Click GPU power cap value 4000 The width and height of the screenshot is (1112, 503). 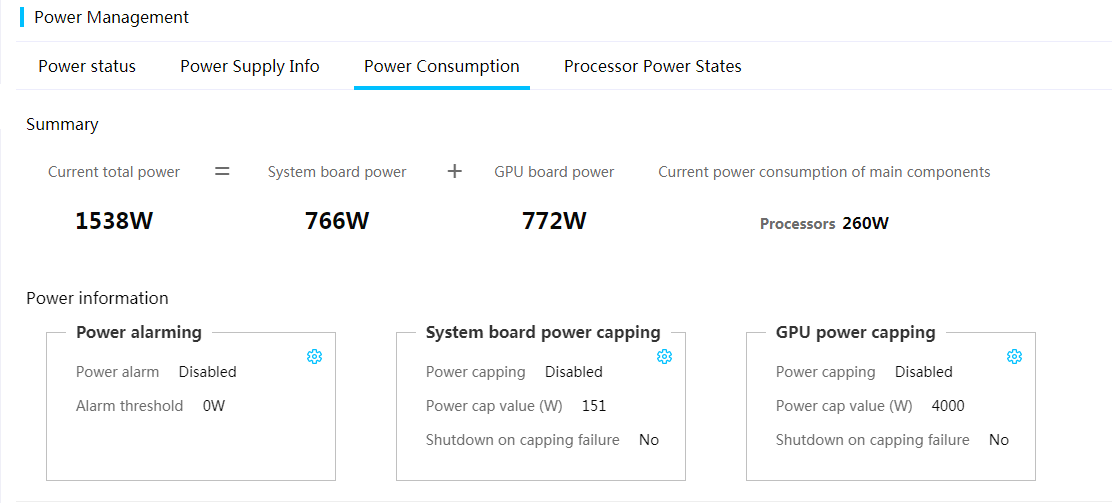(x=948, y=406)
